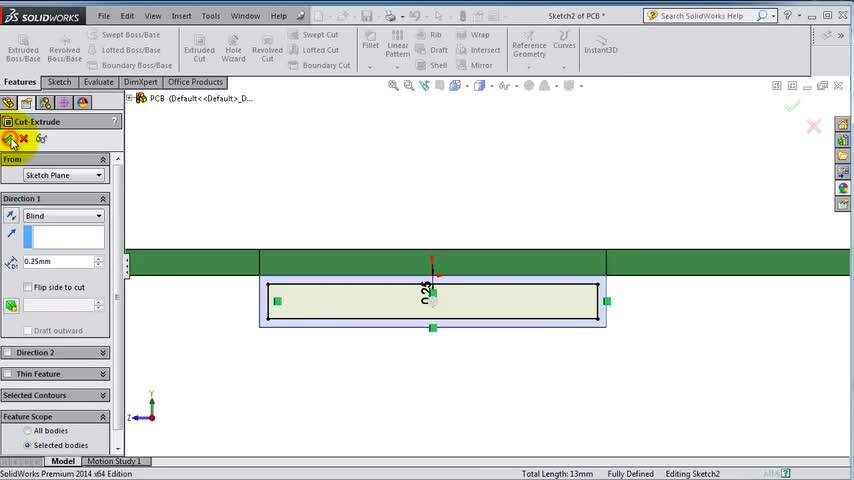Open the PropertyManager tab icon
Image resolution: width=854 pixels, height=480 pixels.
(27, 102)
